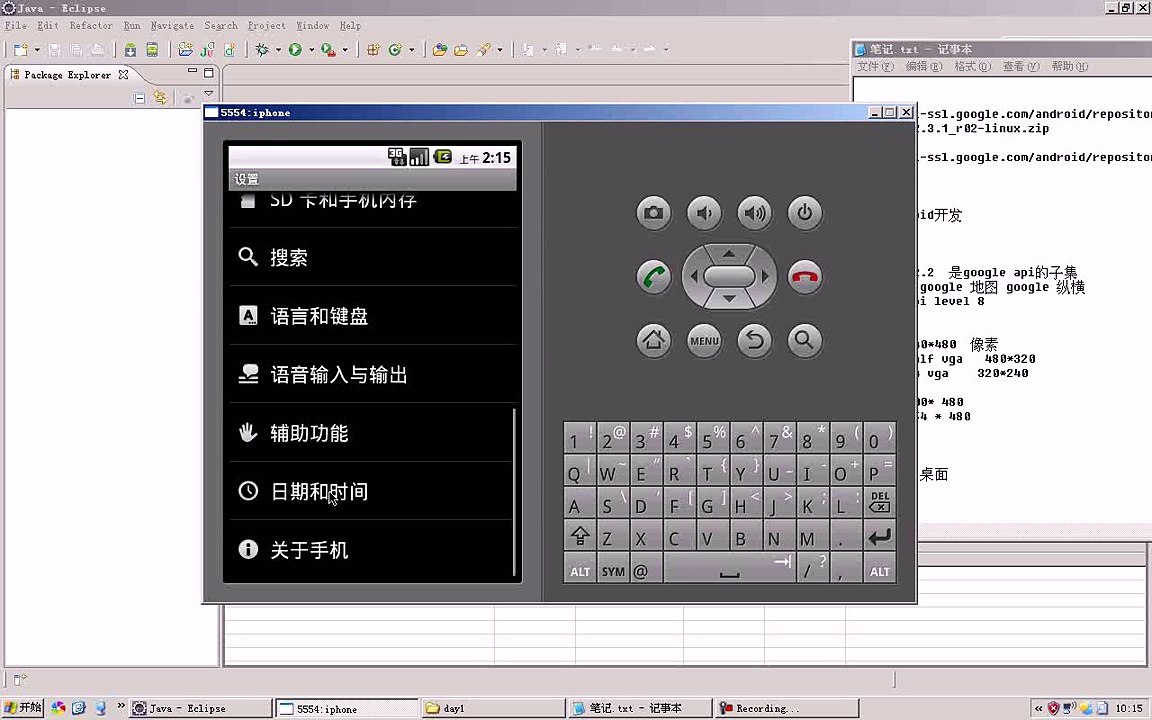Expand the External Tools dropdown arrow
The width and height of the screenshot is (1152, 720).
point(345,50)
